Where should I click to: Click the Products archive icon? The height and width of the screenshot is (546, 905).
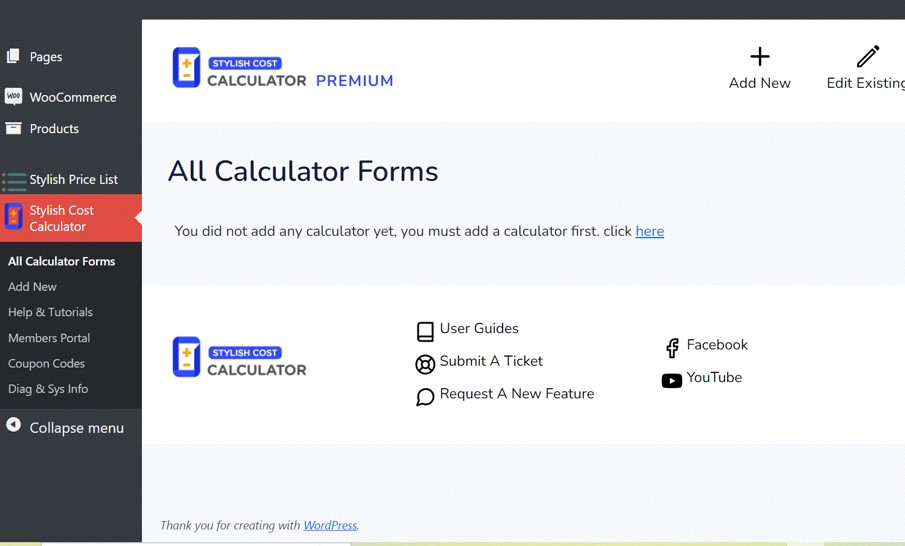click(13, 128)
